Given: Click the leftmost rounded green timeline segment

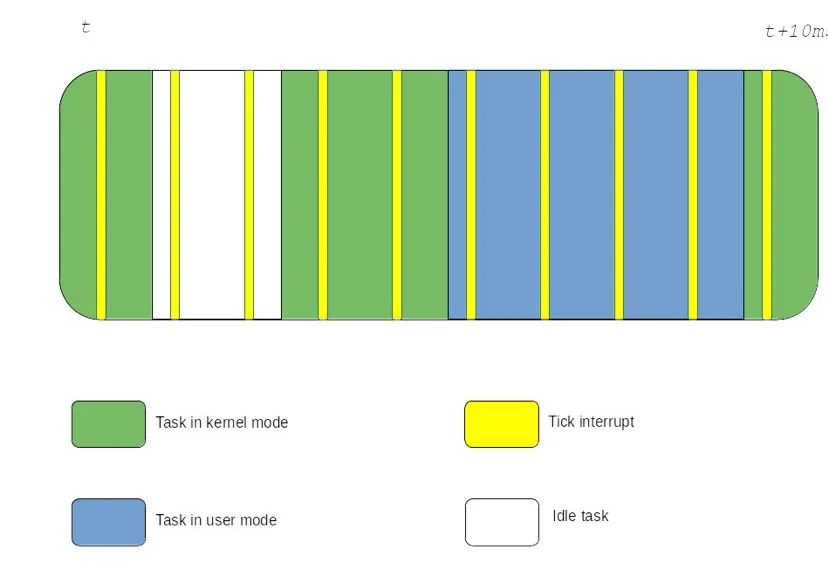Looking at the screenshot, I should click(78, 195).
